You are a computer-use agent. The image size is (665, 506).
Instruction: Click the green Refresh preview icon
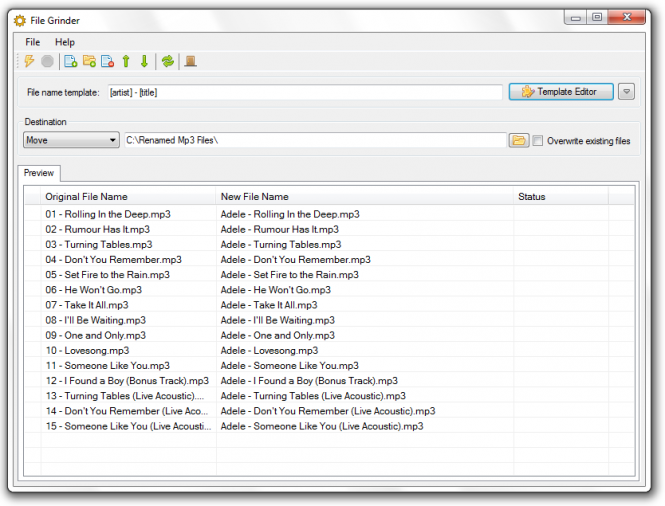point(167,62)
